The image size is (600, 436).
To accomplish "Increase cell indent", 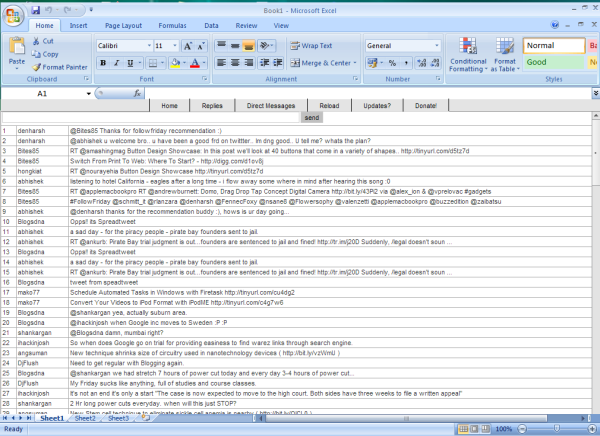I will coord(278,62).
